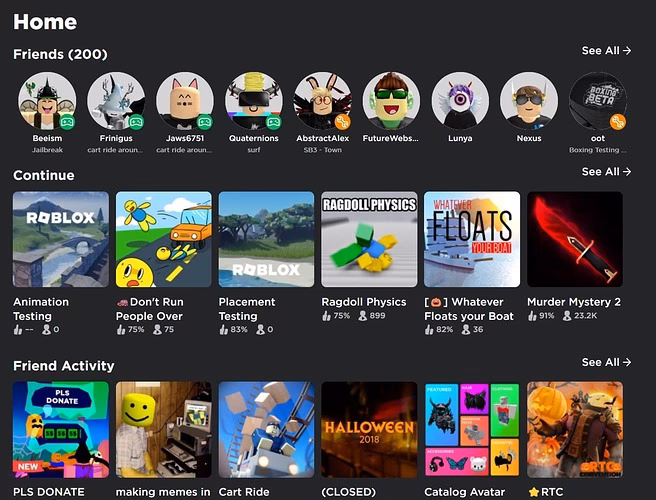Click AbstractAlex avatar icon

point(323,101)
